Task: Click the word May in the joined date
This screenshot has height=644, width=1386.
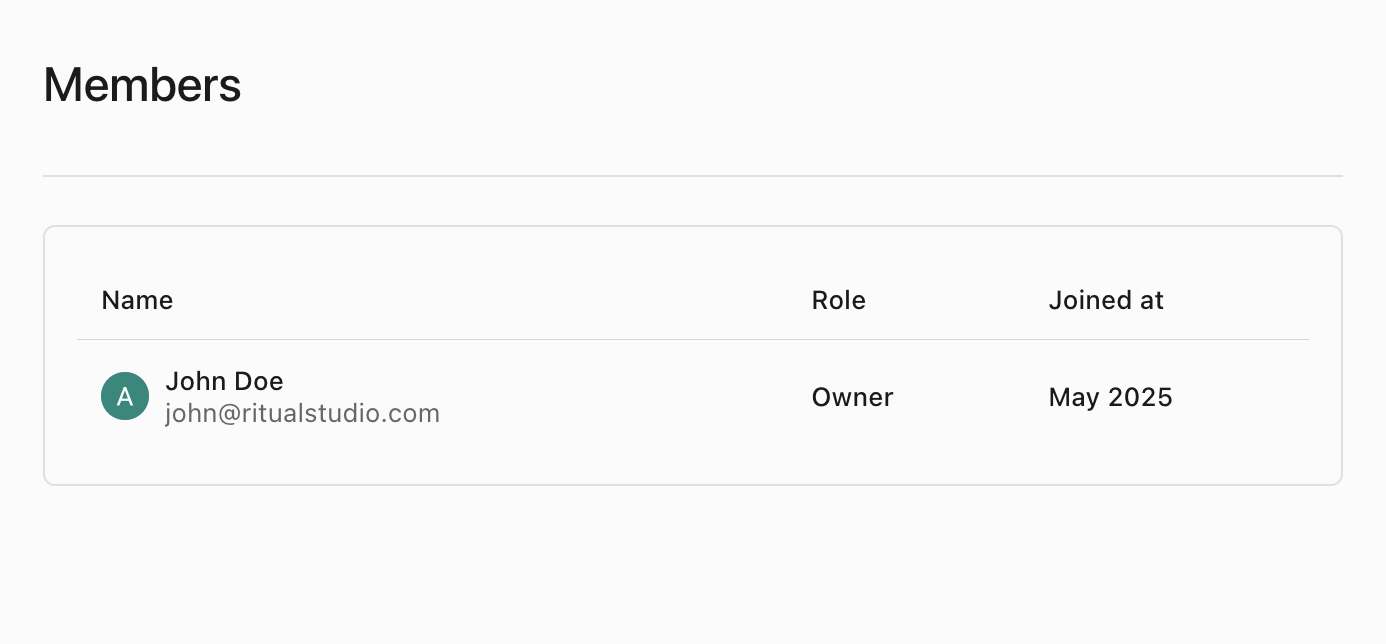Action: click(1074, 397)
